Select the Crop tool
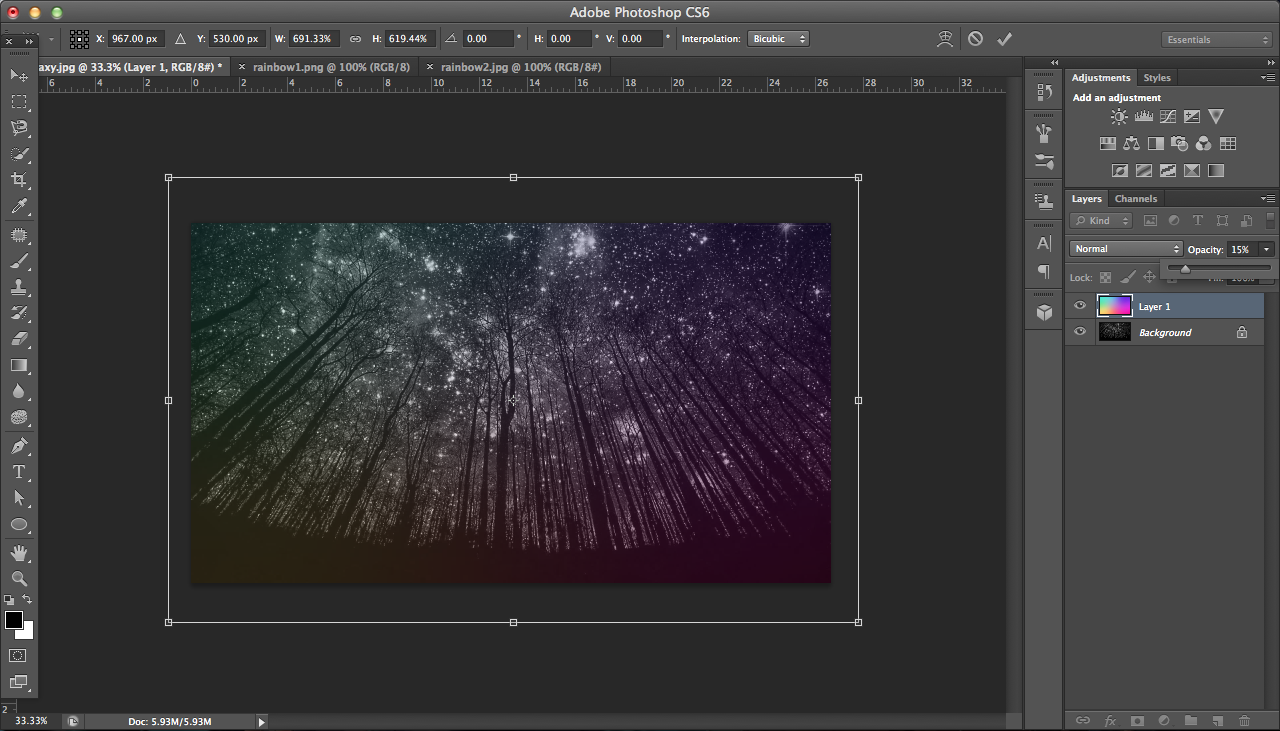Screen dimensions: 1280x731 [19, 180]
